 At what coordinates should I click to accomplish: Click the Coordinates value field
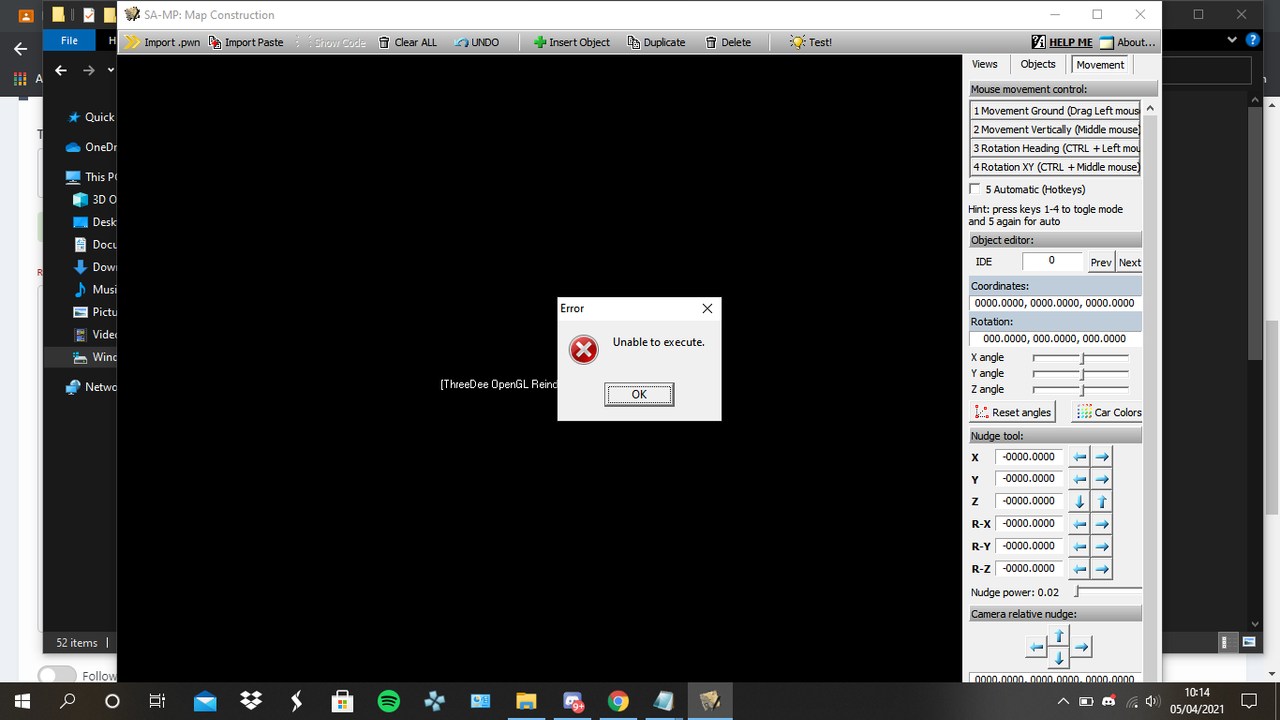(x=1055, y=303)
